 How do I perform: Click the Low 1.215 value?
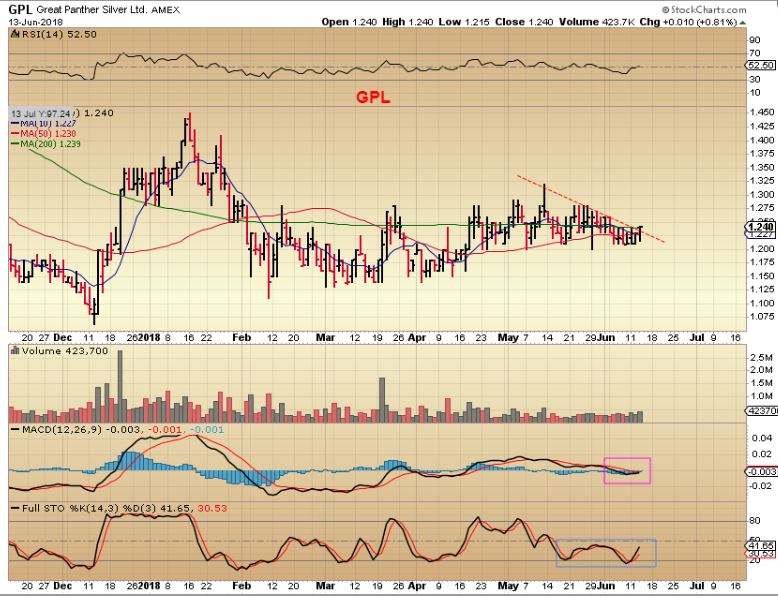coord(463,22)
